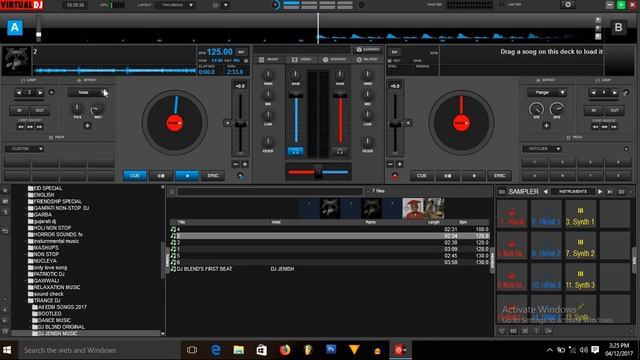Go to next sampler bank

coord(600,191)
